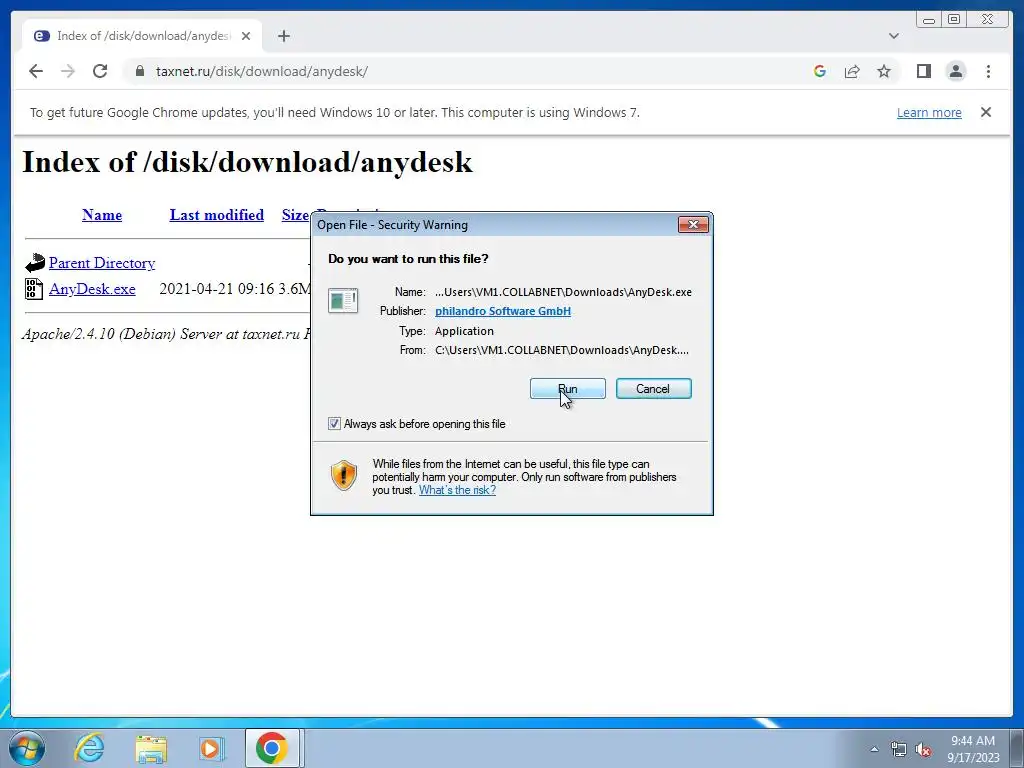Click the Apache/2.4.10 (Debian) server footer
Screen dimensions: 1024x768
[166, 334]
